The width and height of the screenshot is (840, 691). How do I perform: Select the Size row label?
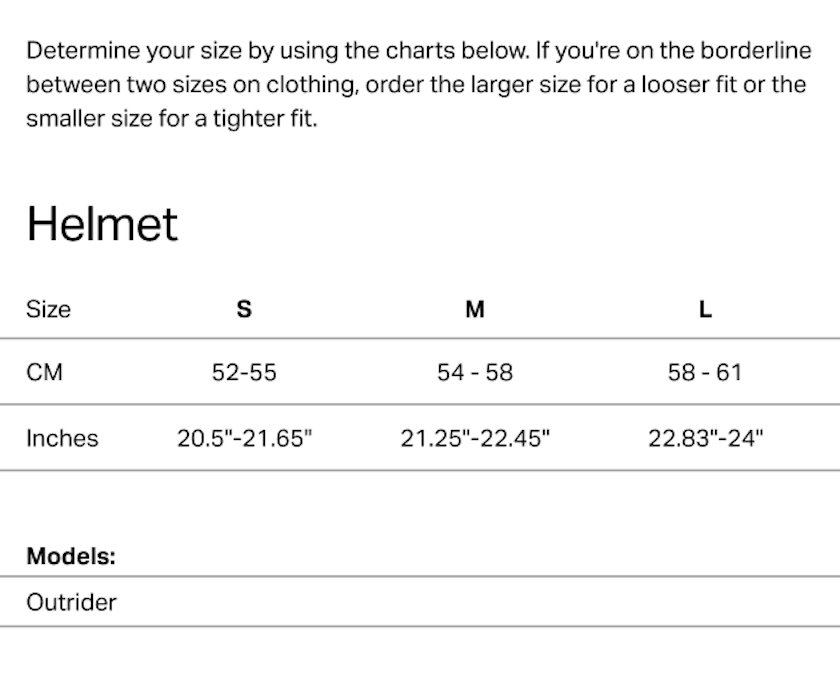coord(48,309)
